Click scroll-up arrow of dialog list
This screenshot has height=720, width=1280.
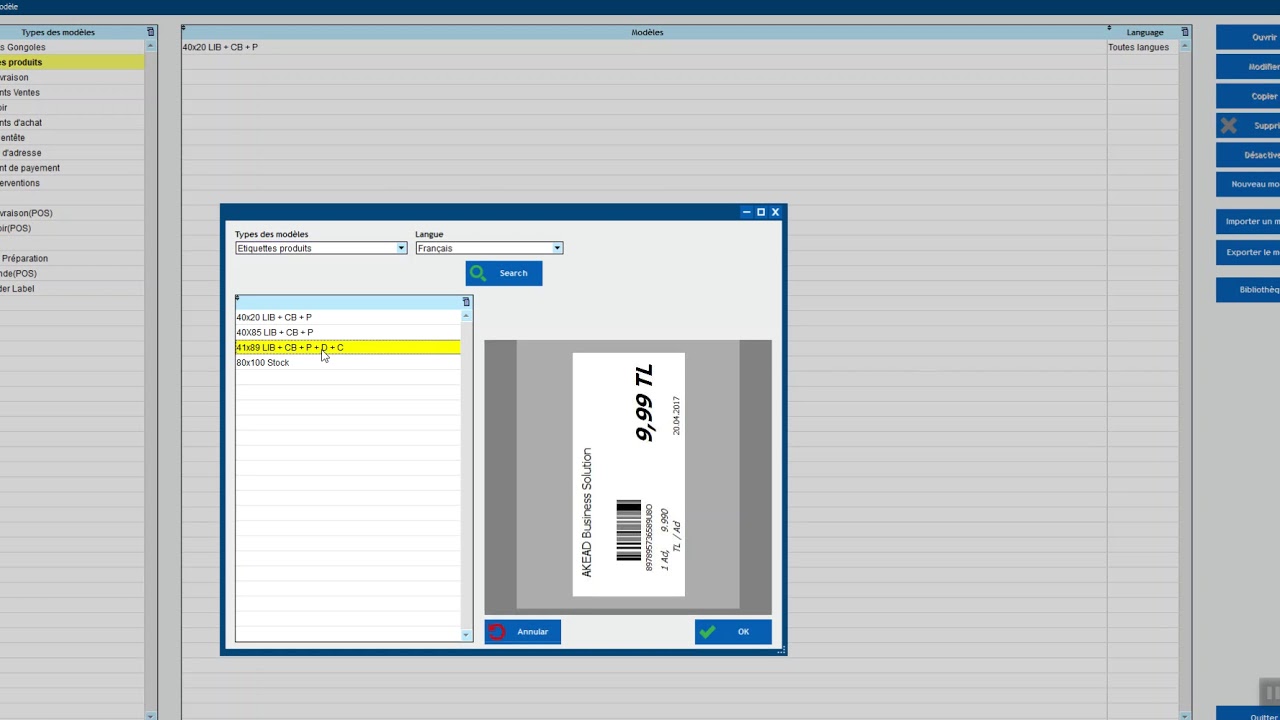click(466, 316)
